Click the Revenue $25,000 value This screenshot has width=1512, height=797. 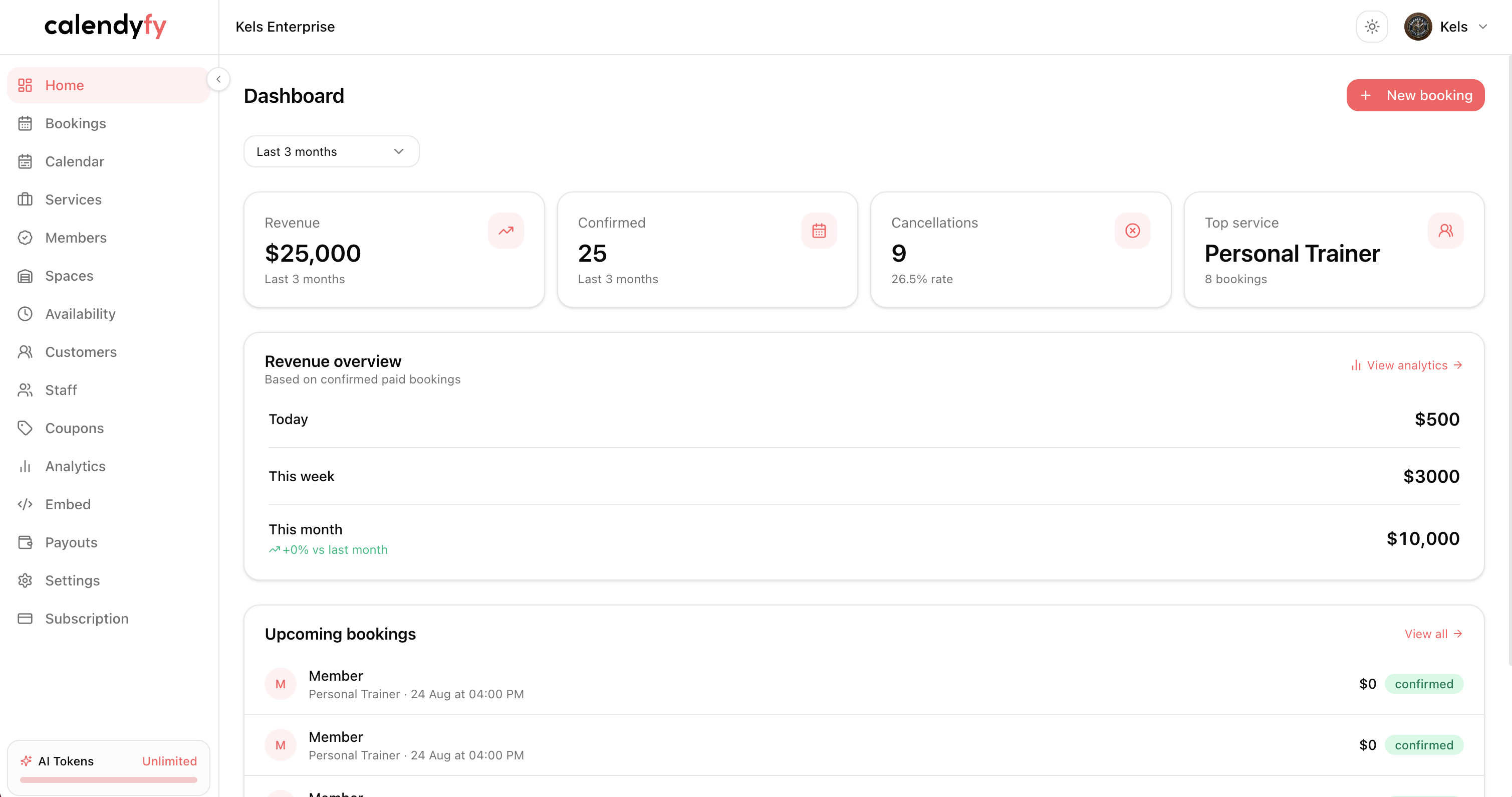tap(313, 254)
